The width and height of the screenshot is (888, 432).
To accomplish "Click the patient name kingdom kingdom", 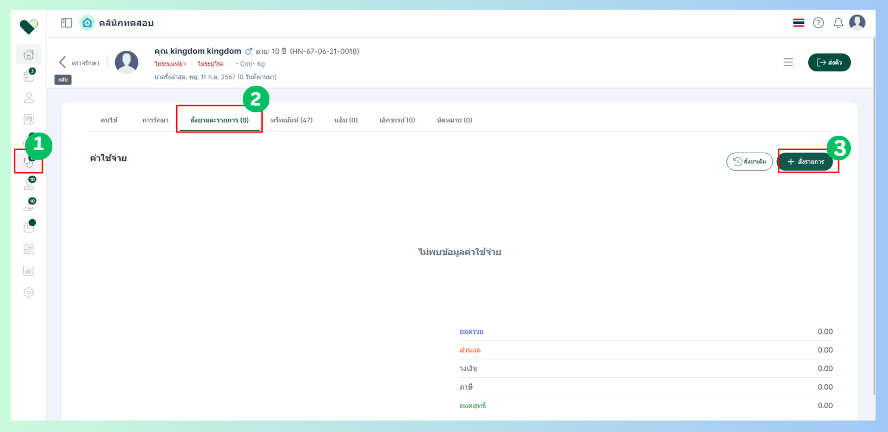I will pyautogui.click(x=206, y=51).
